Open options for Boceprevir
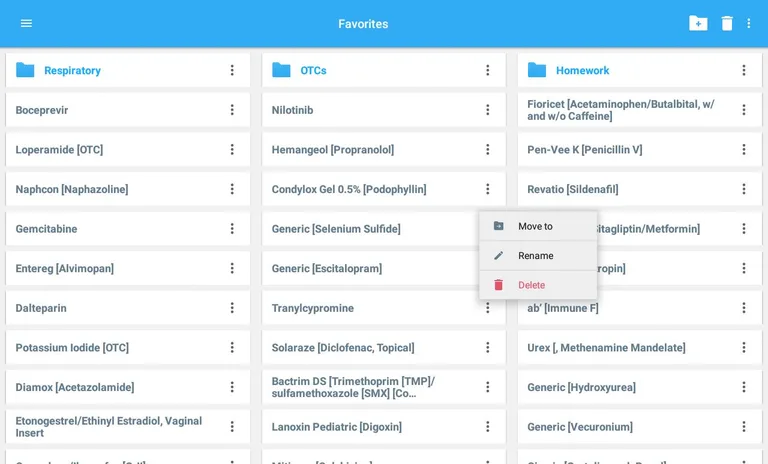 (232, 110)
